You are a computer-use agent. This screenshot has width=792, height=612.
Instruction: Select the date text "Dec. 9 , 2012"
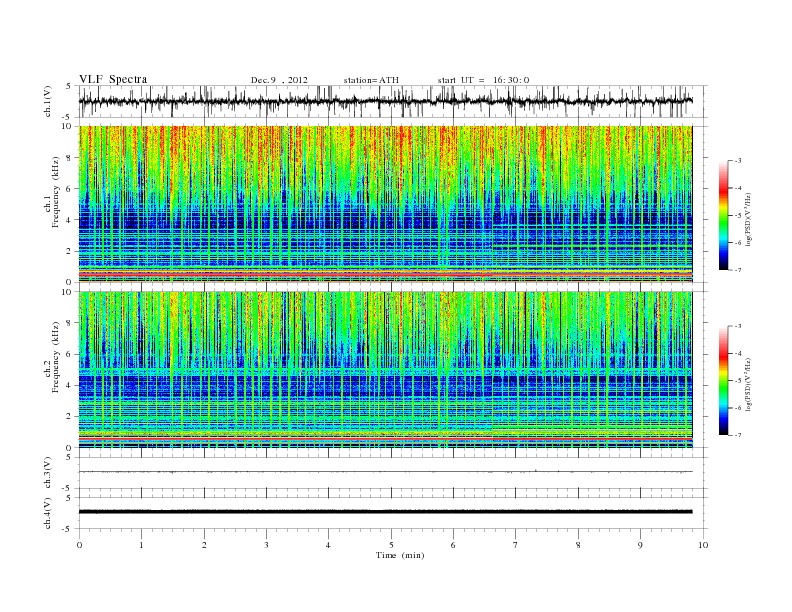279,80
